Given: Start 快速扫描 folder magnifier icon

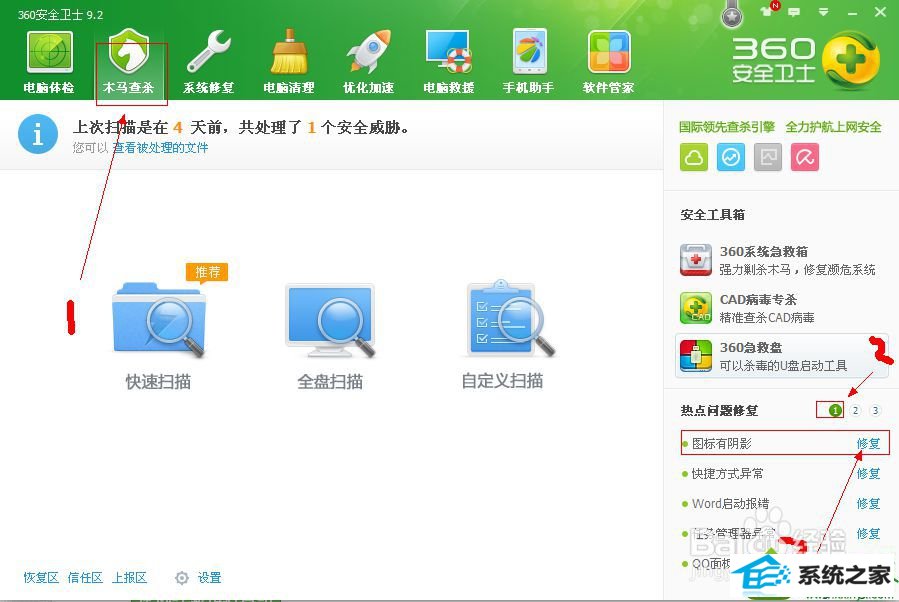Looking at the screenshot, I should 158,319.
